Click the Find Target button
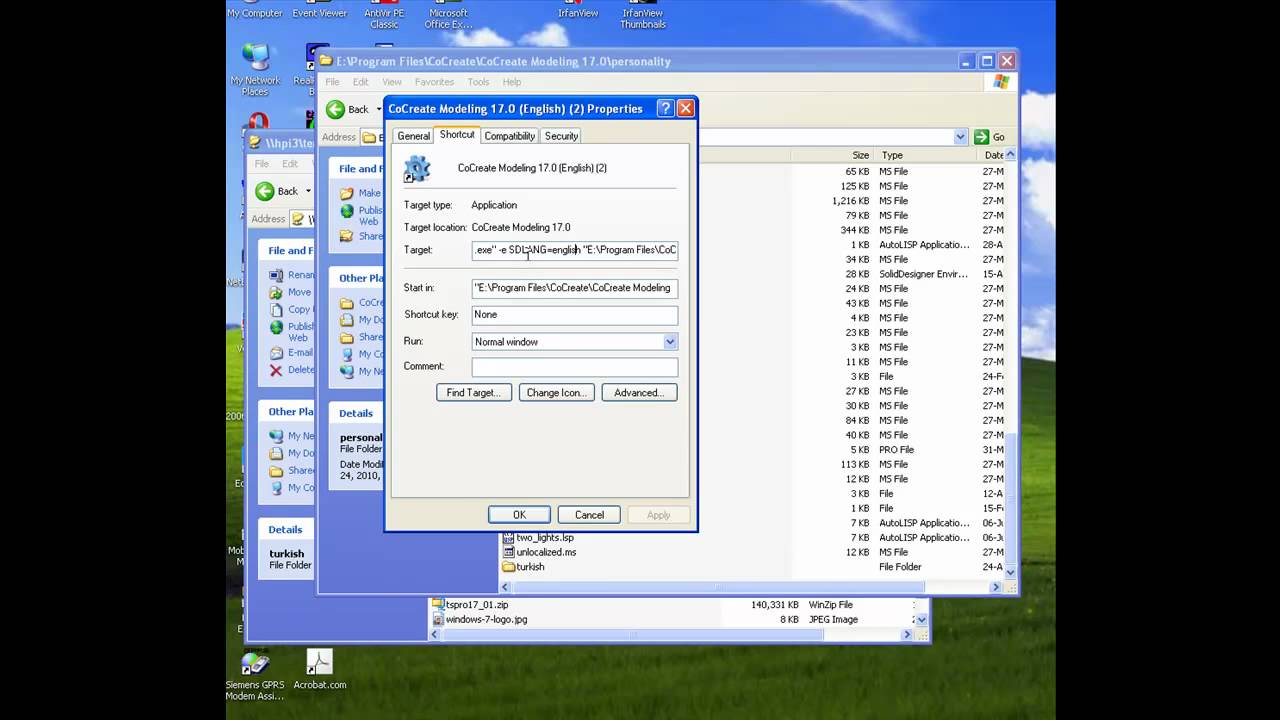The height and width of the screenshot is (720, 1280). (x=474, y=393)
